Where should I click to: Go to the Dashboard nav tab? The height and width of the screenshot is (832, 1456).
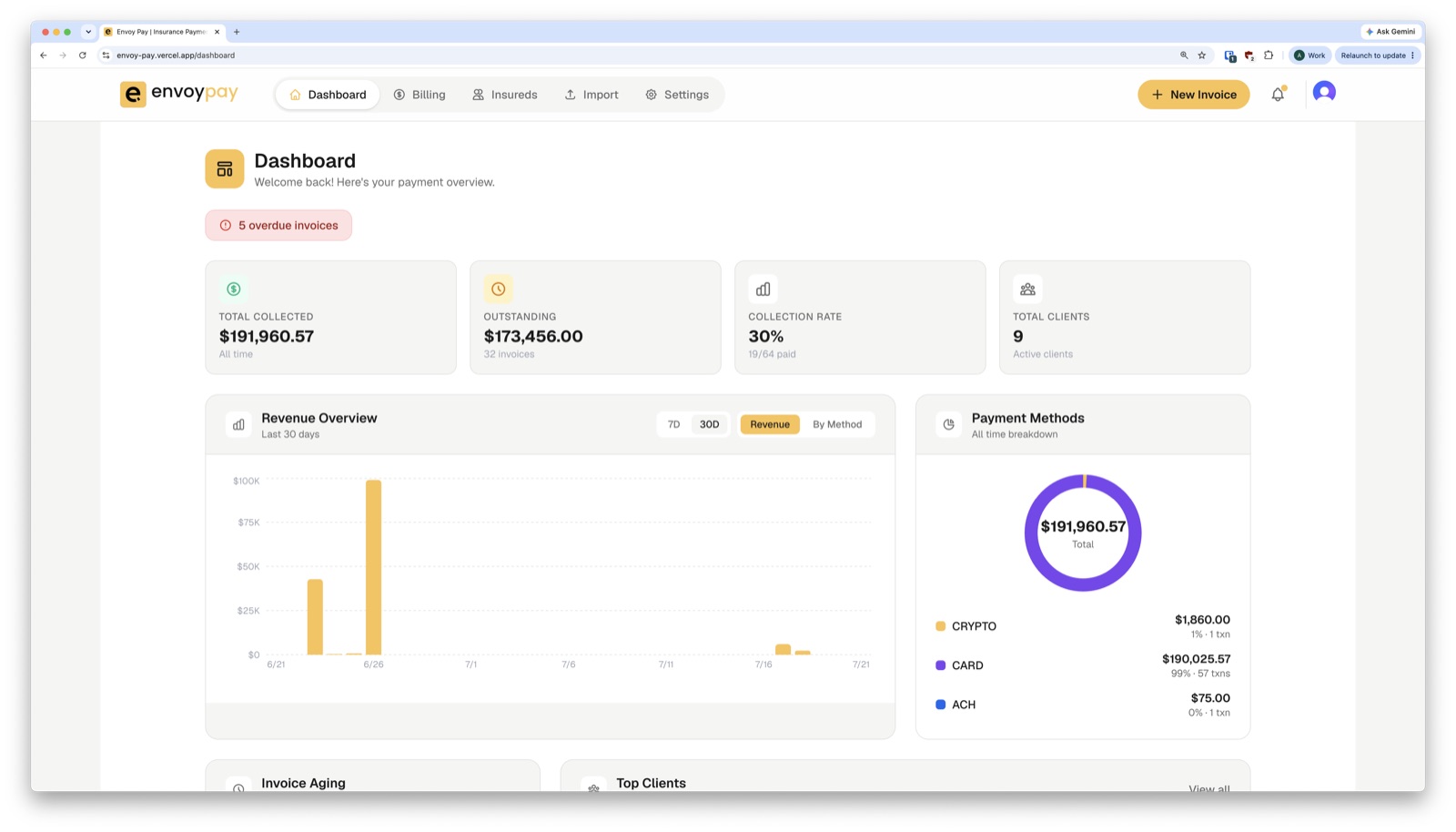coord(328,95)
